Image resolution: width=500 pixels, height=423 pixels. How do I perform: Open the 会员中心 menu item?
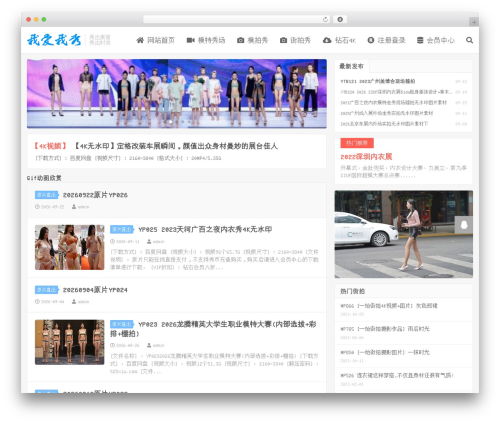click(x=436, y=40)
